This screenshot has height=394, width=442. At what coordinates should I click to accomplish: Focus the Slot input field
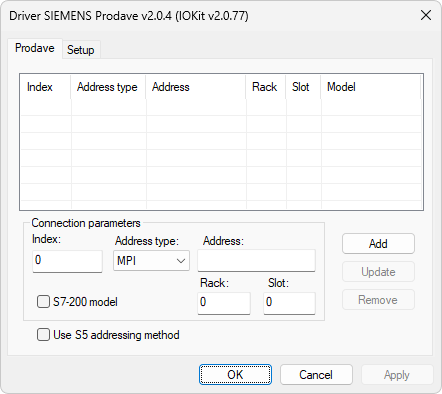click(289, 303)
